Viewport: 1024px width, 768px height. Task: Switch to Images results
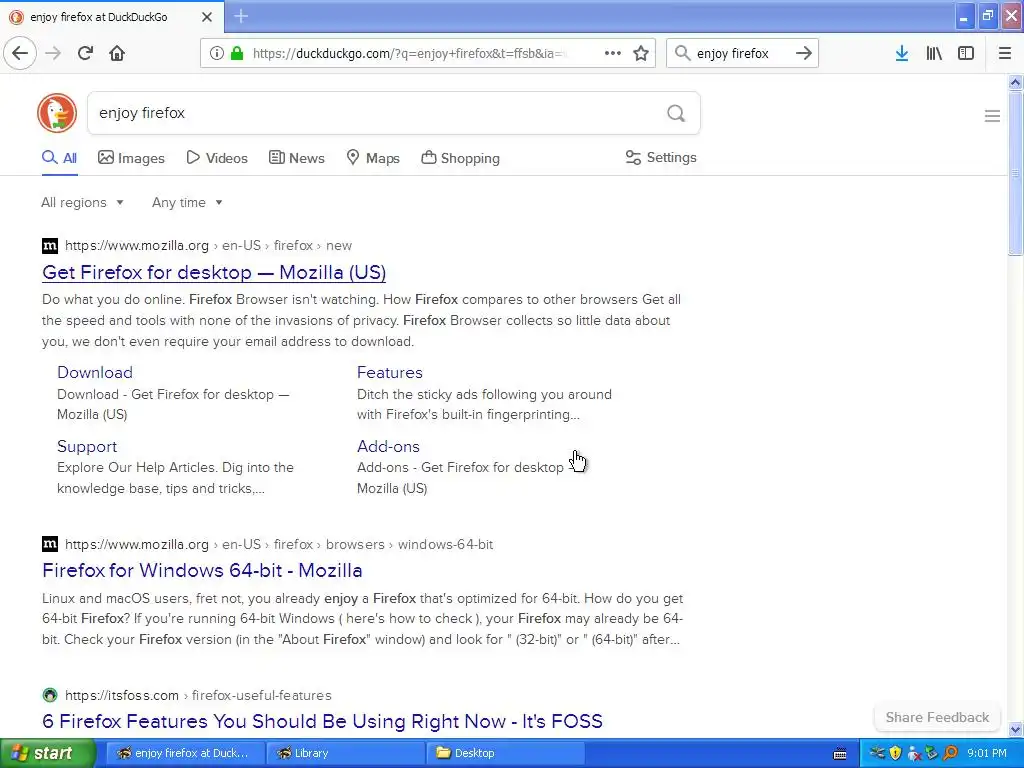point(131,158)
